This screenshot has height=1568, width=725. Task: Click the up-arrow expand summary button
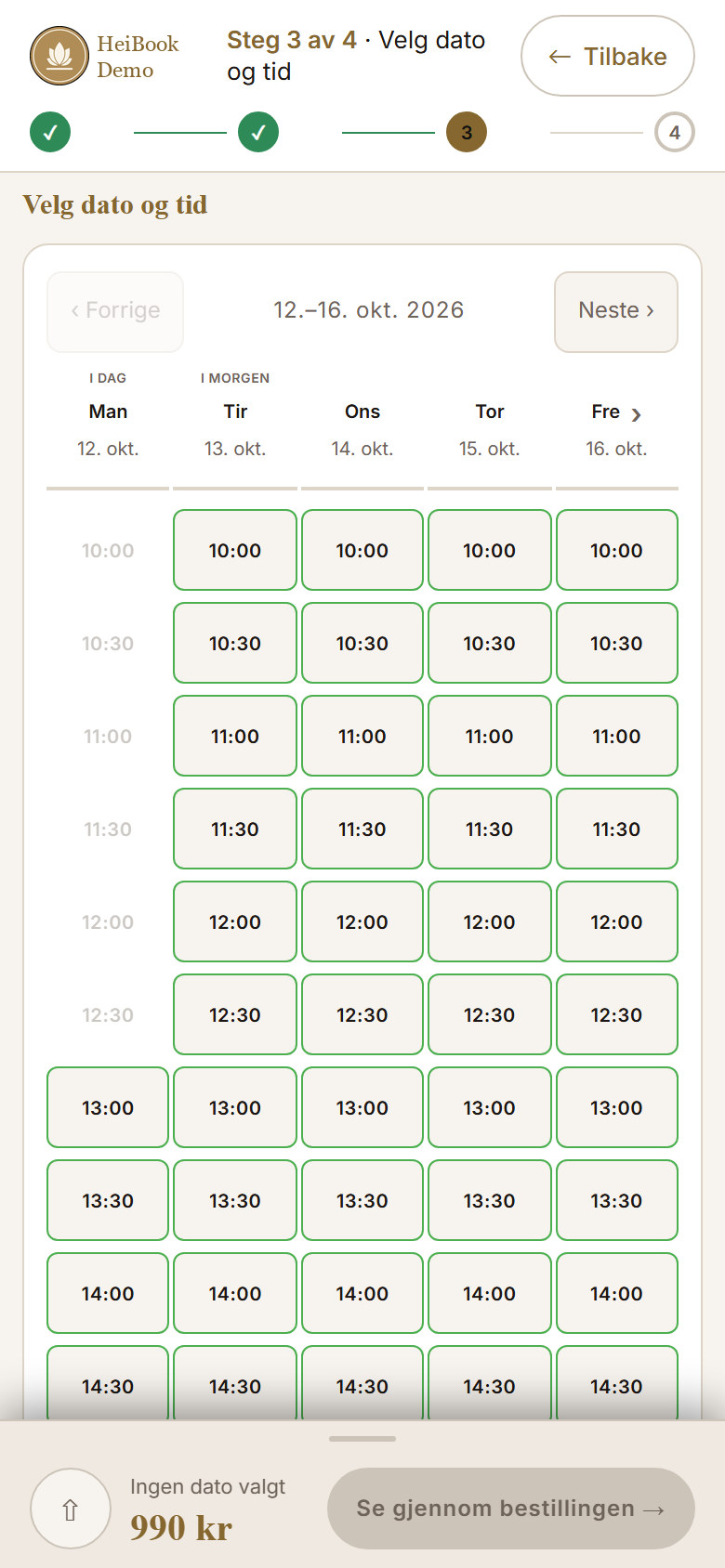click(x=71, y=1509)
